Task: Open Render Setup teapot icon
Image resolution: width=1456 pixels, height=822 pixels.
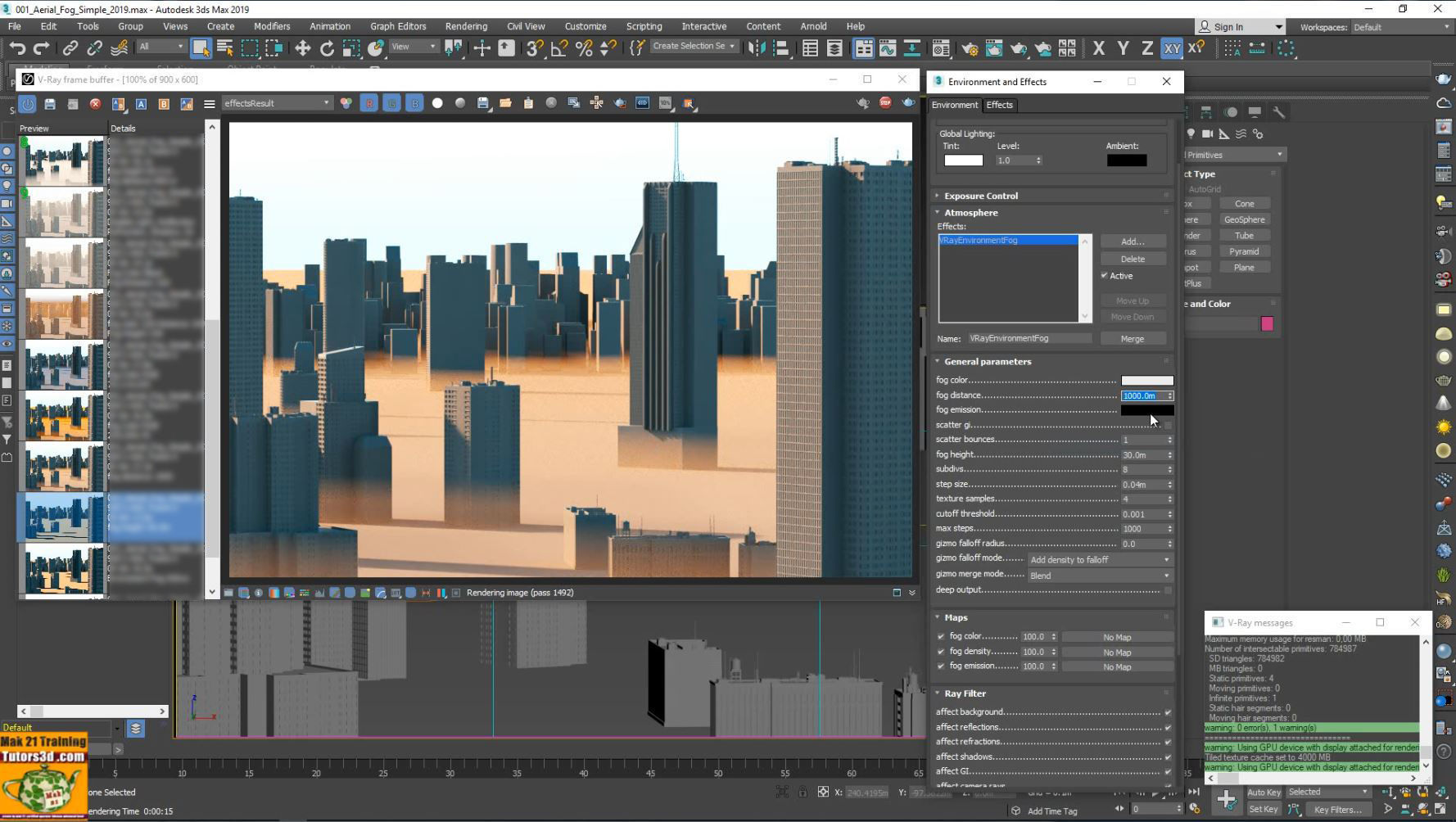Action: [970, 48]
